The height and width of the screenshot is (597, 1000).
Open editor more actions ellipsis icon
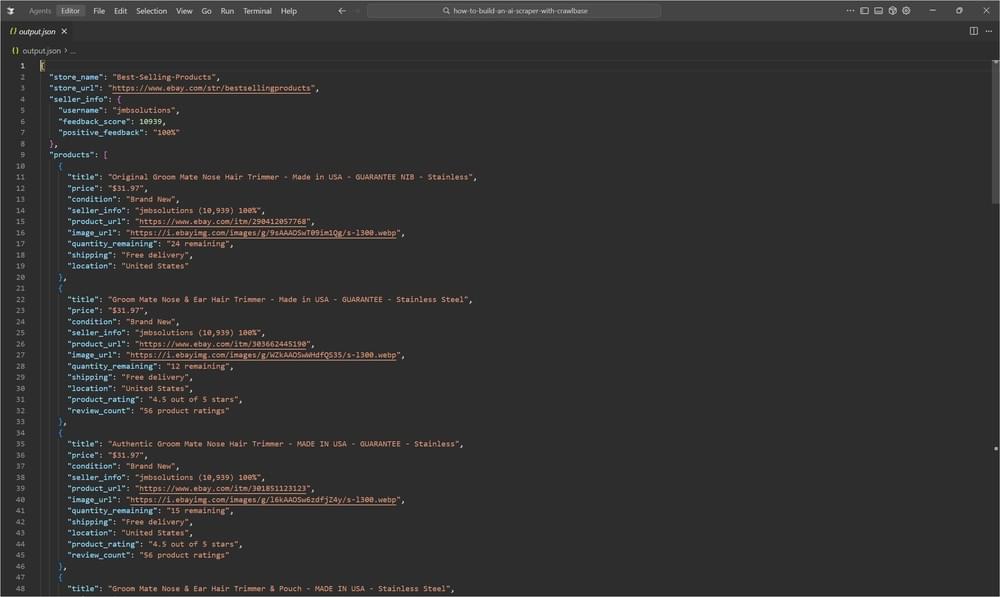click(x=989, y=31)
